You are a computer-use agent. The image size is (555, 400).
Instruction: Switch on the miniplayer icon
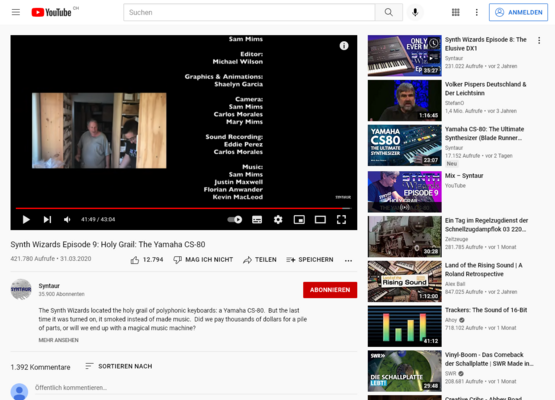point(299,219)
